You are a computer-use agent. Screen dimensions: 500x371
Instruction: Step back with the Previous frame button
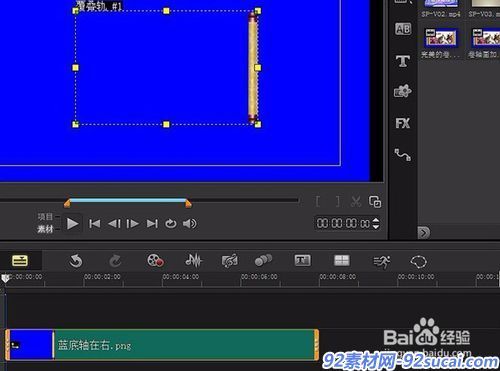coord(114,224)
